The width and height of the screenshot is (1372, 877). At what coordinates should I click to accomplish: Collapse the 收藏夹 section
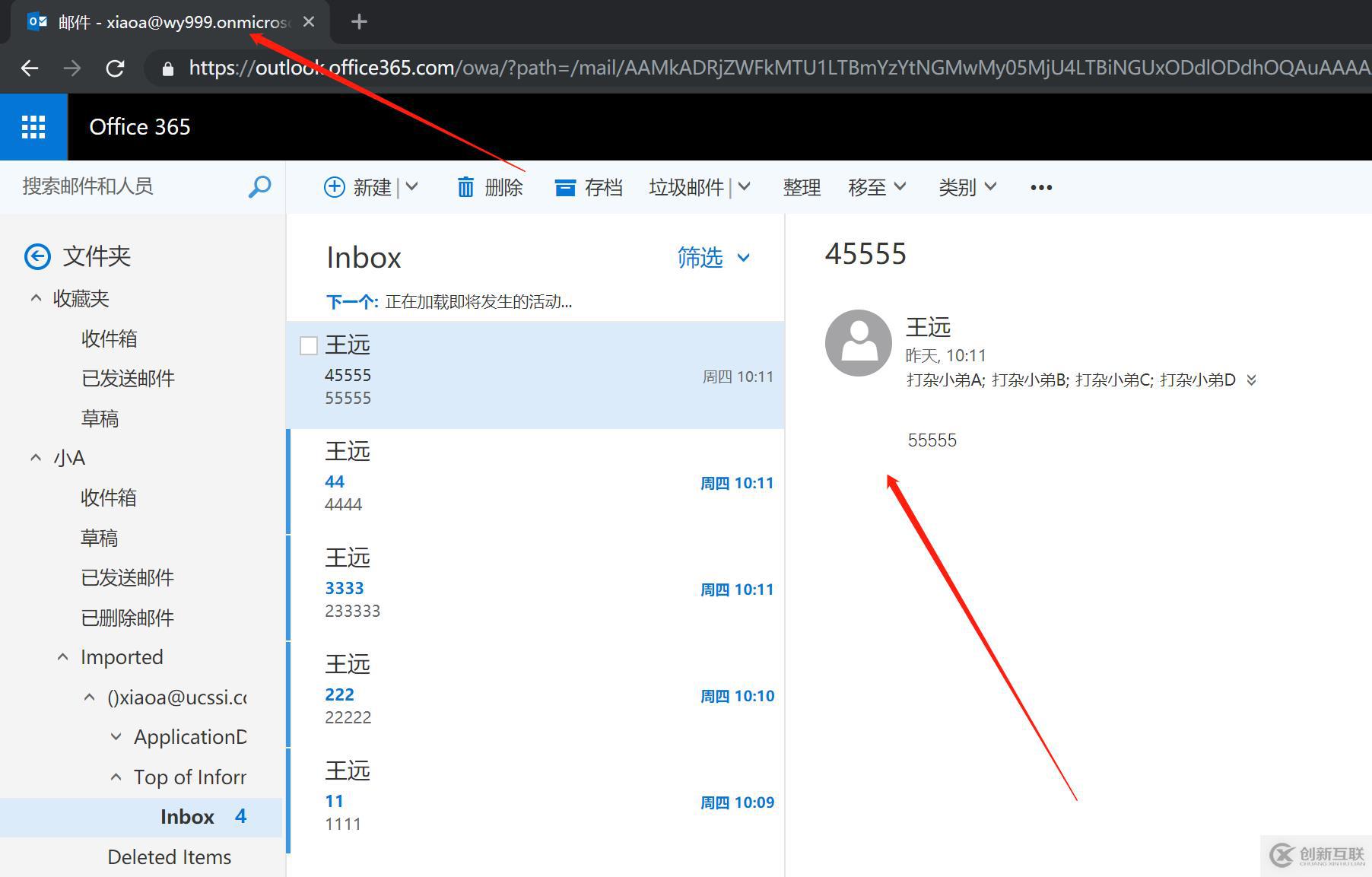[x=36, y=298]
